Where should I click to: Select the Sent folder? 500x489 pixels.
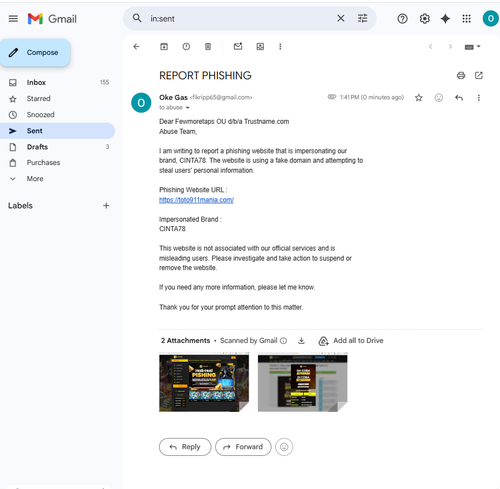coord(57,131)
